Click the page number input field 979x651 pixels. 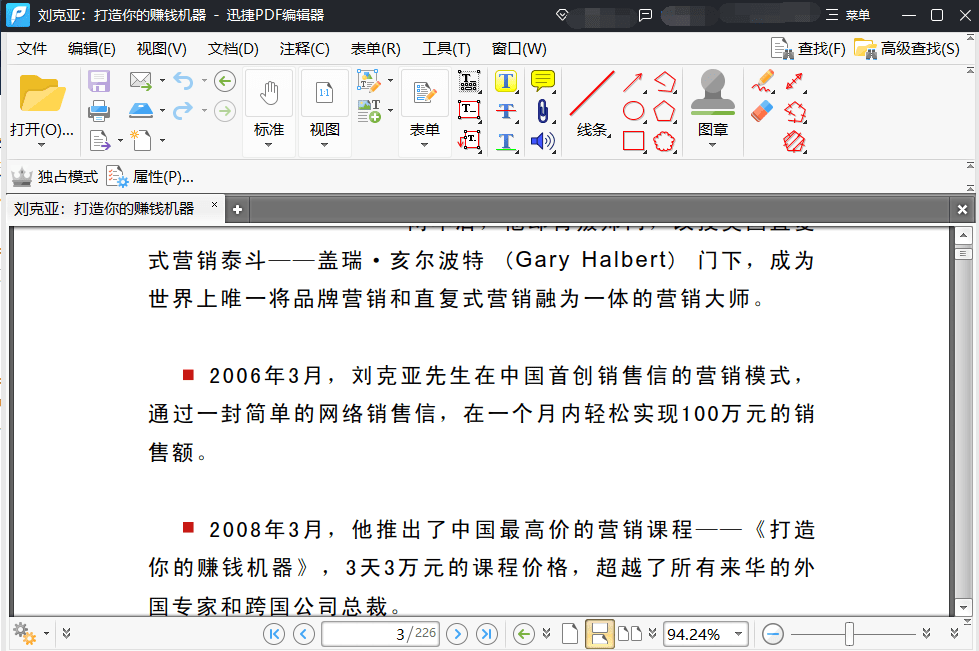pyautogui.click(x=381, y=634)
